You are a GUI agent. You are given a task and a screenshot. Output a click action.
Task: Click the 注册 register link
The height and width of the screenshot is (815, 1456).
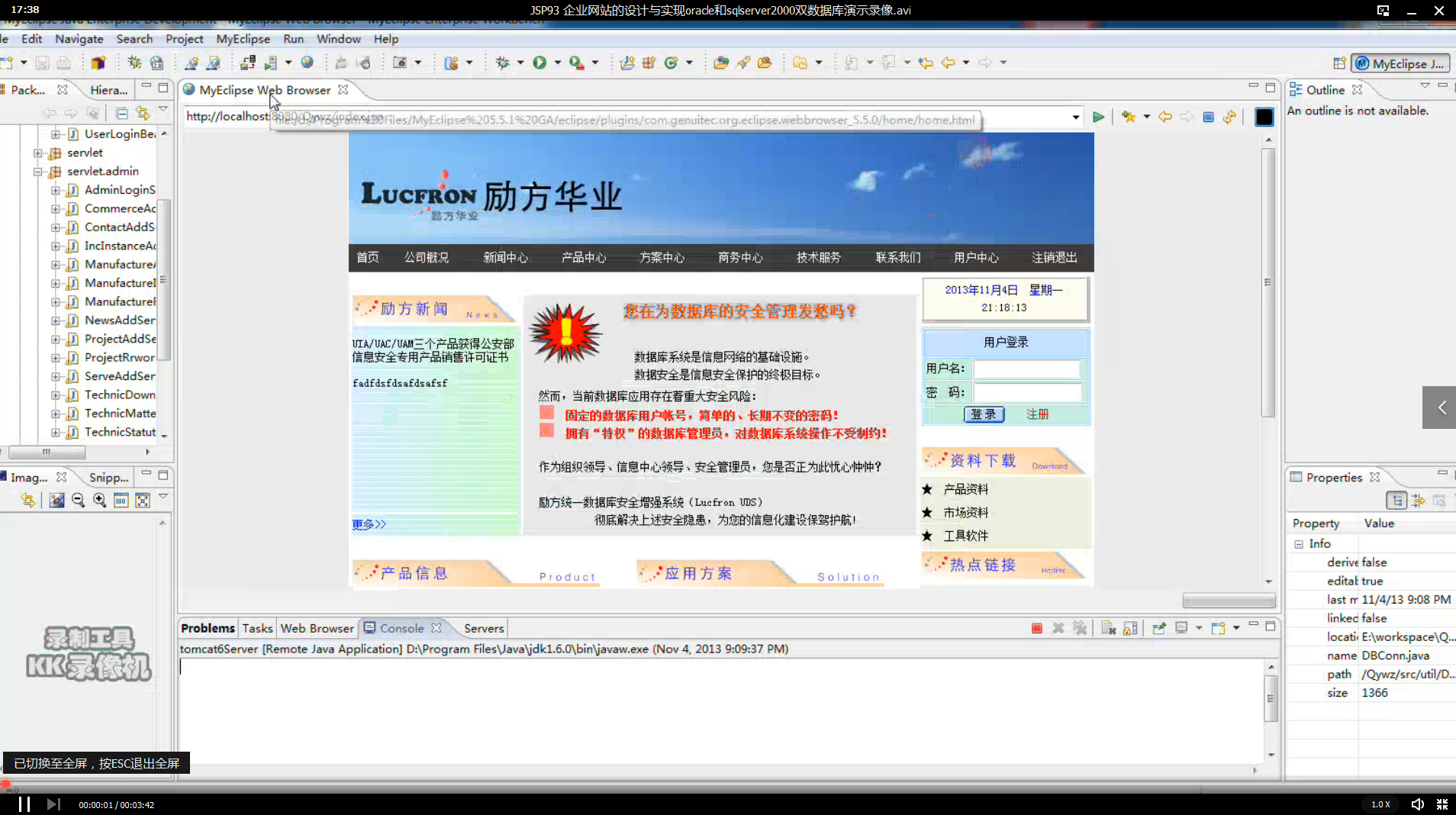1037,414
